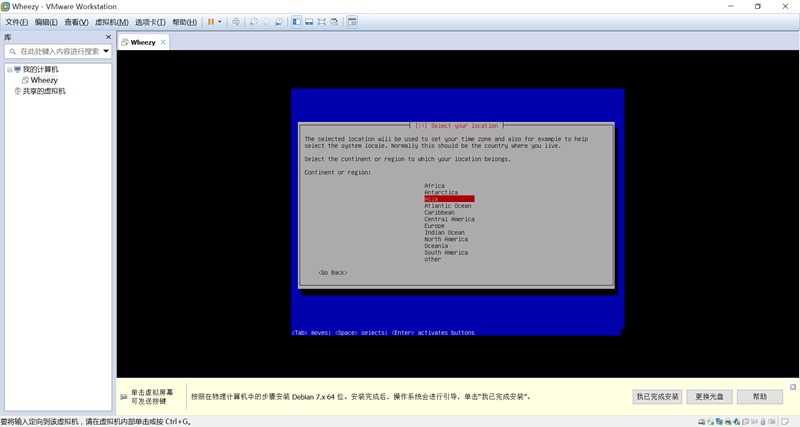Open the message log status bar icon

coord(785,422)
